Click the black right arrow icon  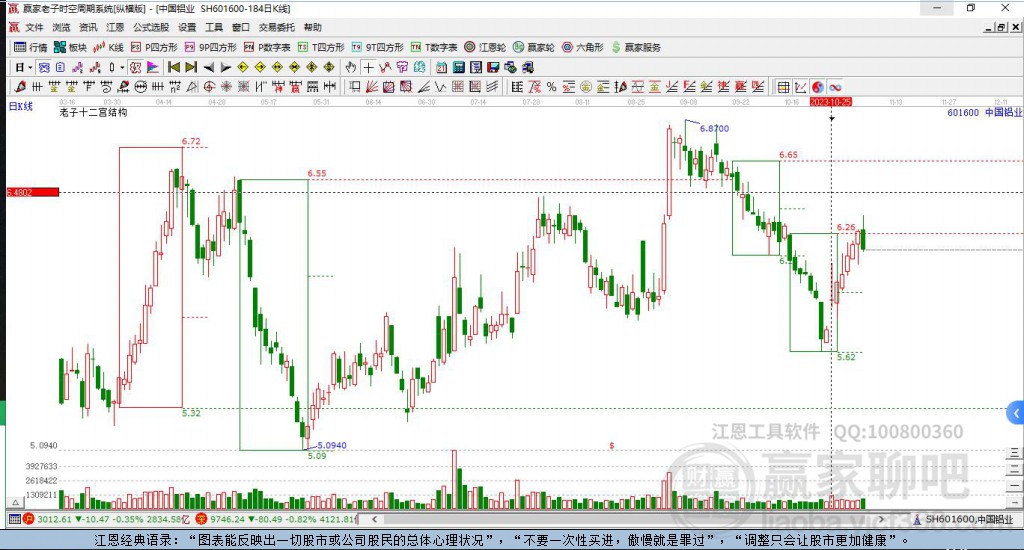(x=225, y=67)
